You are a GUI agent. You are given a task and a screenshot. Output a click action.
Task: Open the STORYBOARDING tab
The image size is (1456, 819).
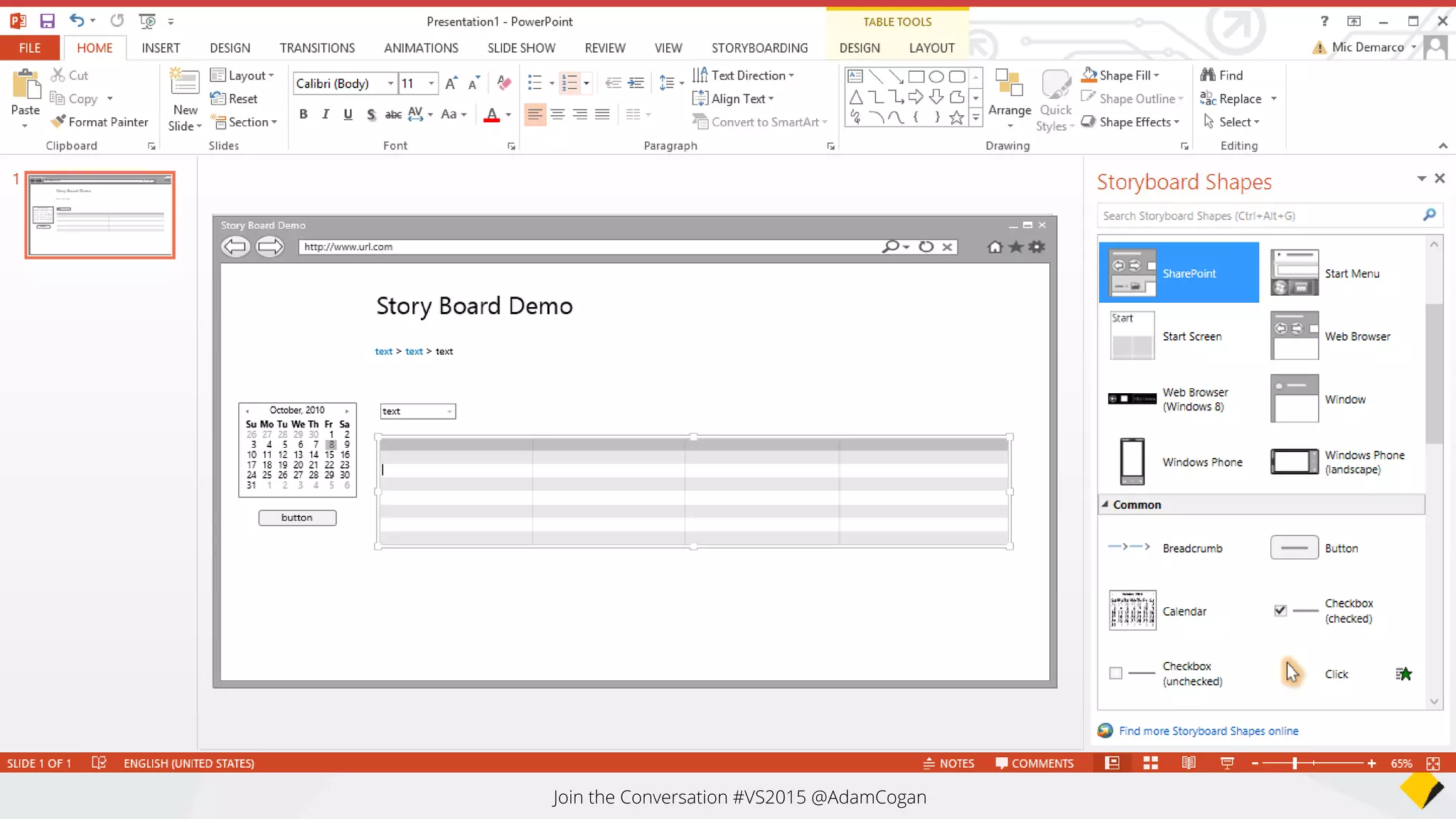[759, 48]
